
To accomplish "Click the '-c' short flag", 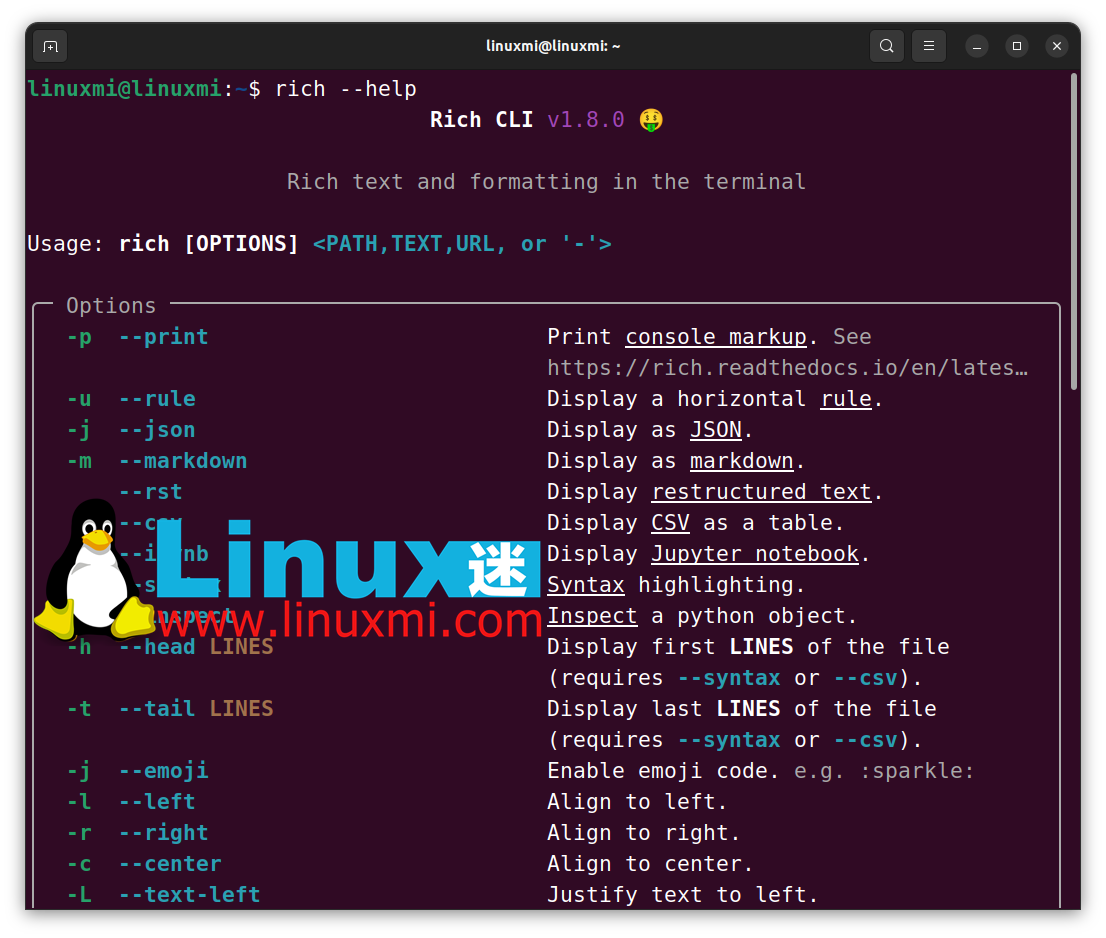I will 79,864.
